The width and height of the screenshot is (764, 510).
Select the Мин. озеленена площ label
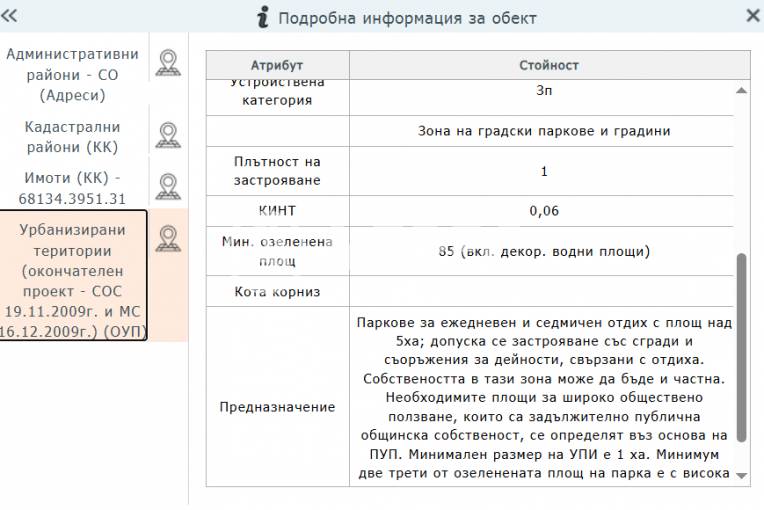pos(277,251)
